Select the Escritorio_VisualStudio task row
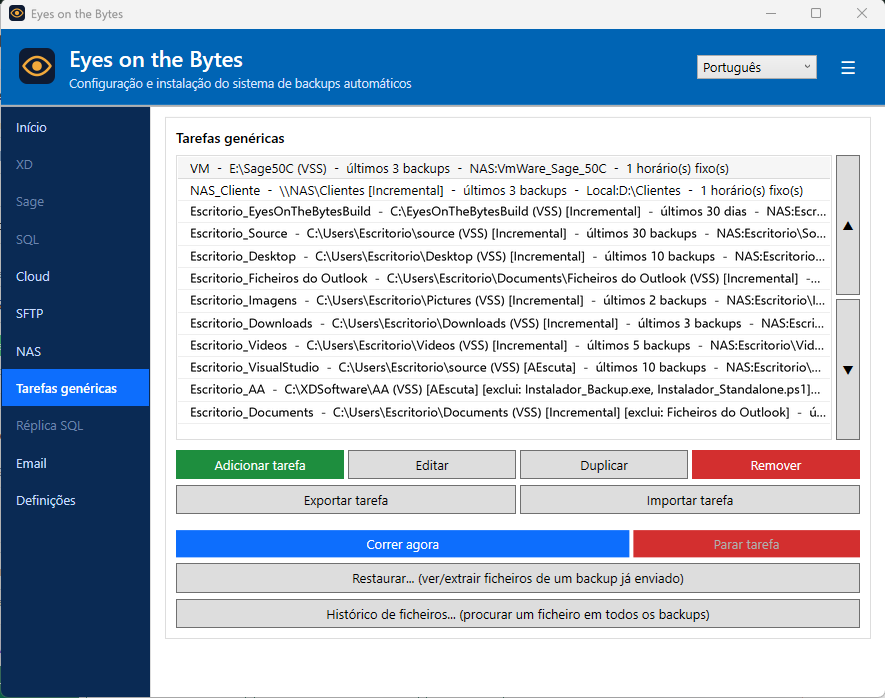 click(504, 367)
